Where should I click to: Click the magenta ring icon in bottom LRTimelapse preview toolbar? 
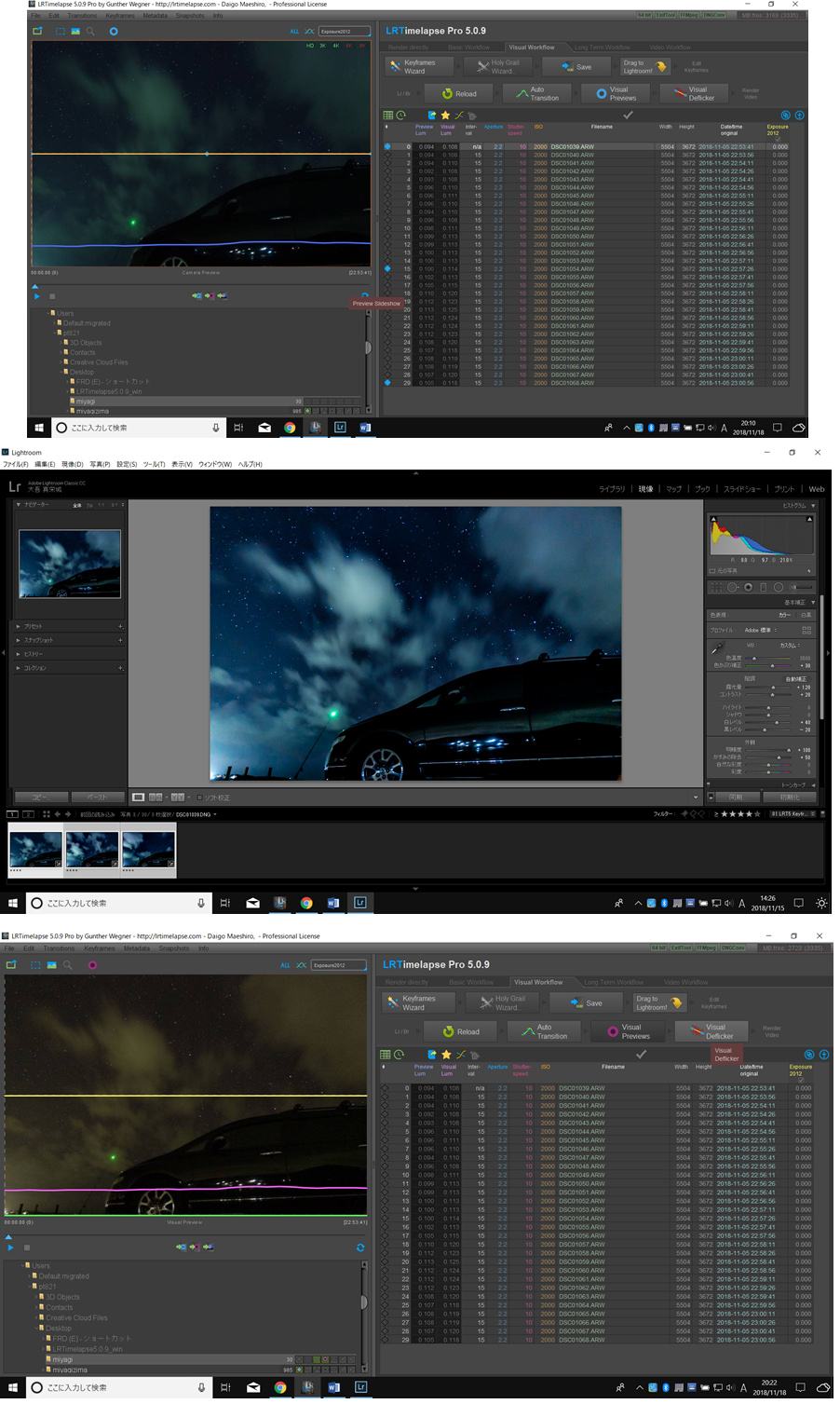tap(92, 965)
